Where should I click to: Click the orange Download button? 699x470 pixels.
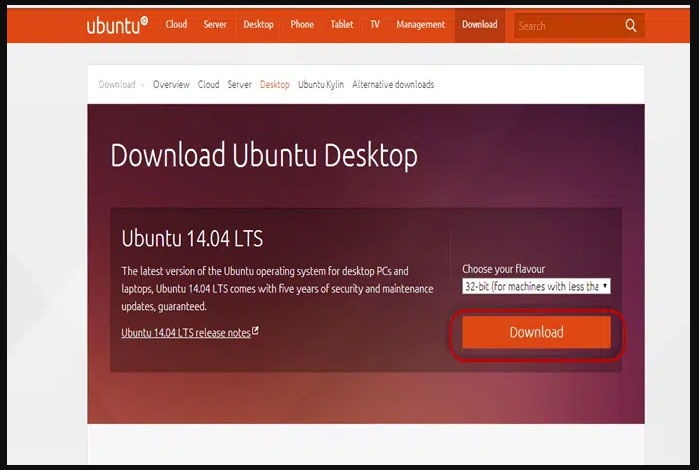coord(536,332)
